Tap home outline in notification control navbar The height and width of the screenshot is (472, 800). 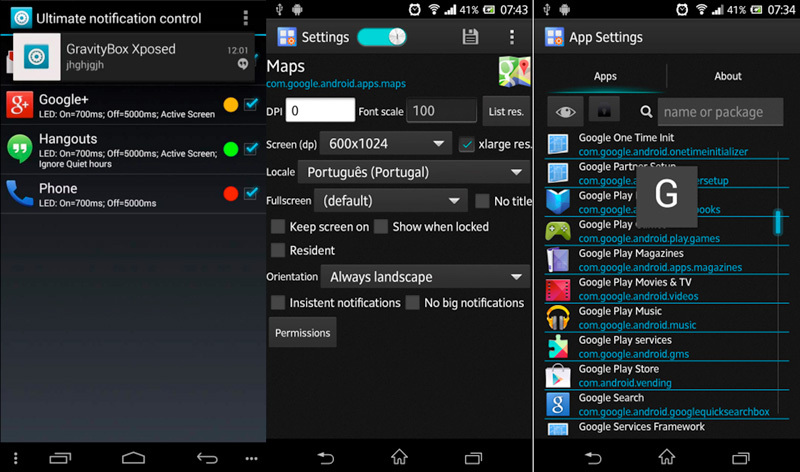click(x=133, y=458)
